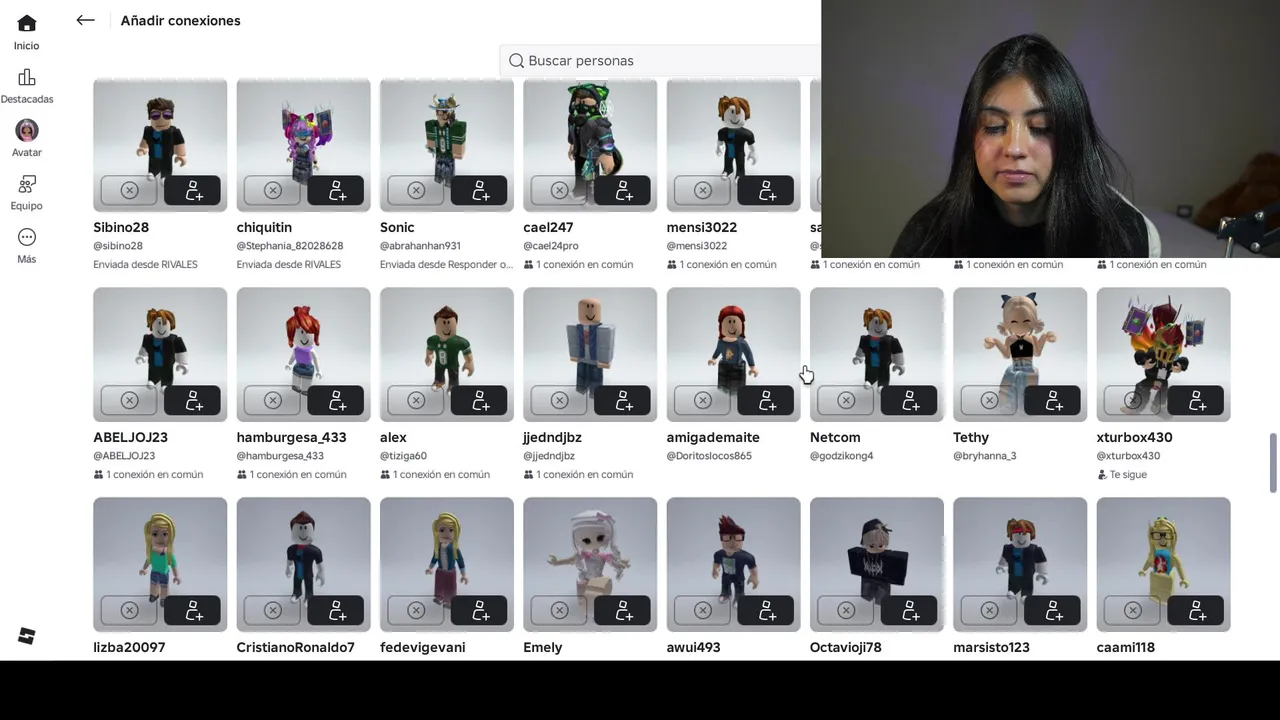Accept connection request from jjedndjbz
This screenshot has height=720, width=1280.
click(x=622, y=400)
